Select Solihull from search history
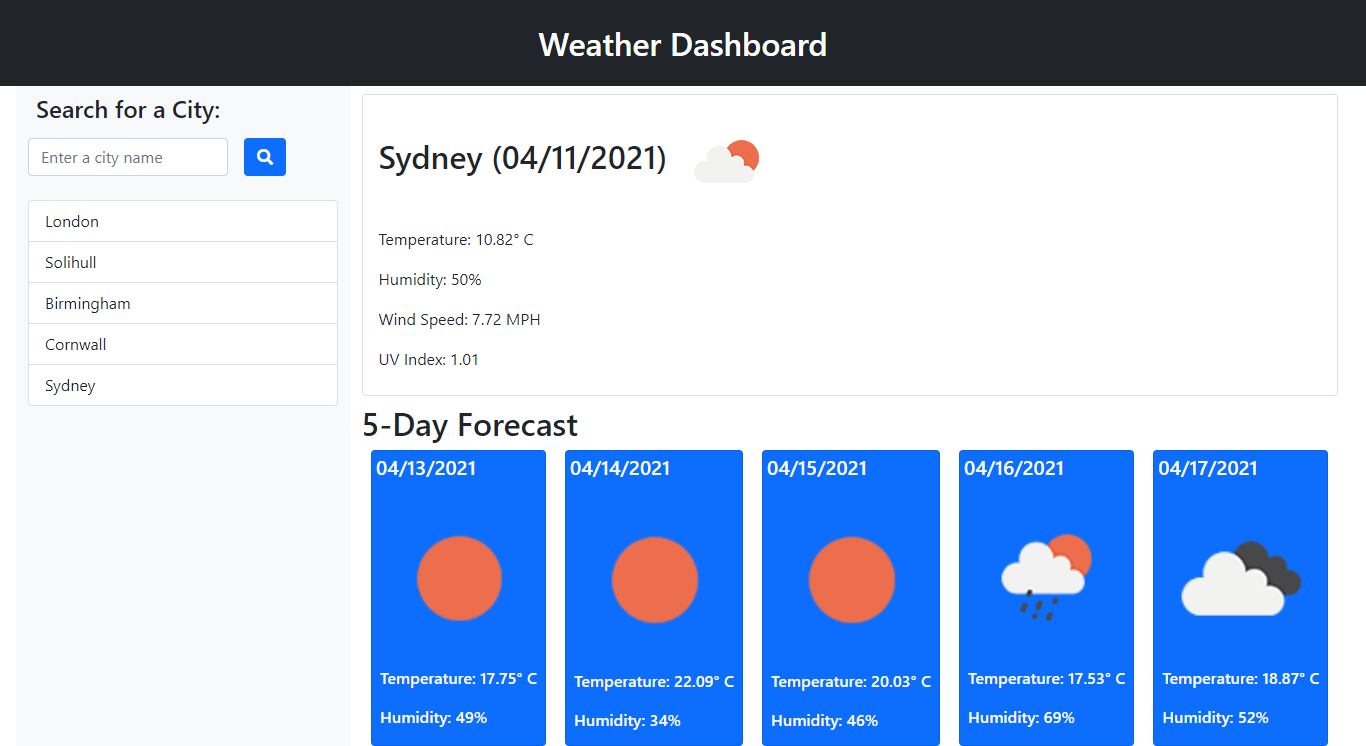 click(183, 262)
